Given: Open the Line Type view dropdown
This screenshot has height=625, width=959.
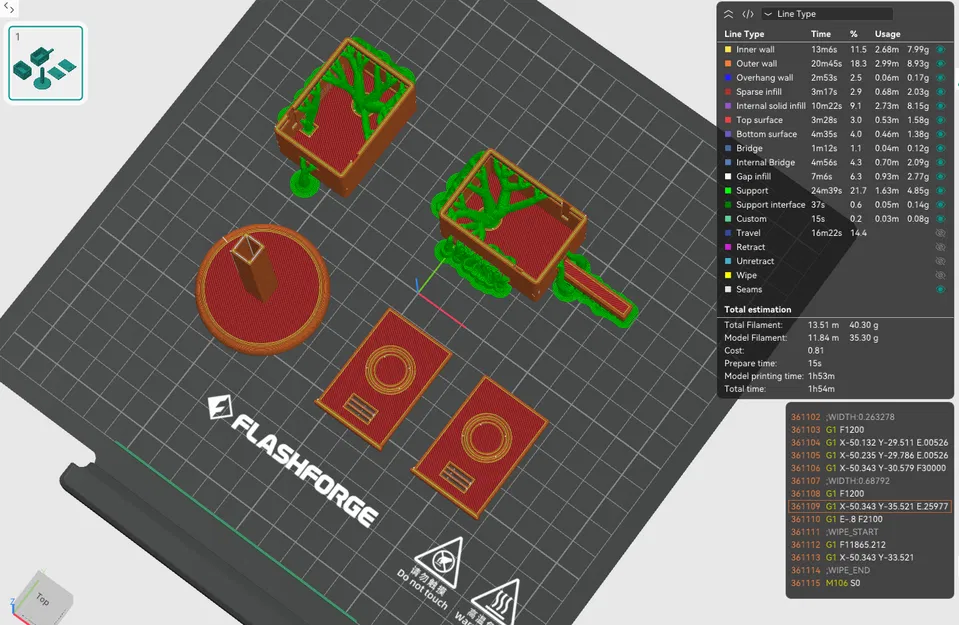Looking at the screenshot, I should tap(827, 14).
